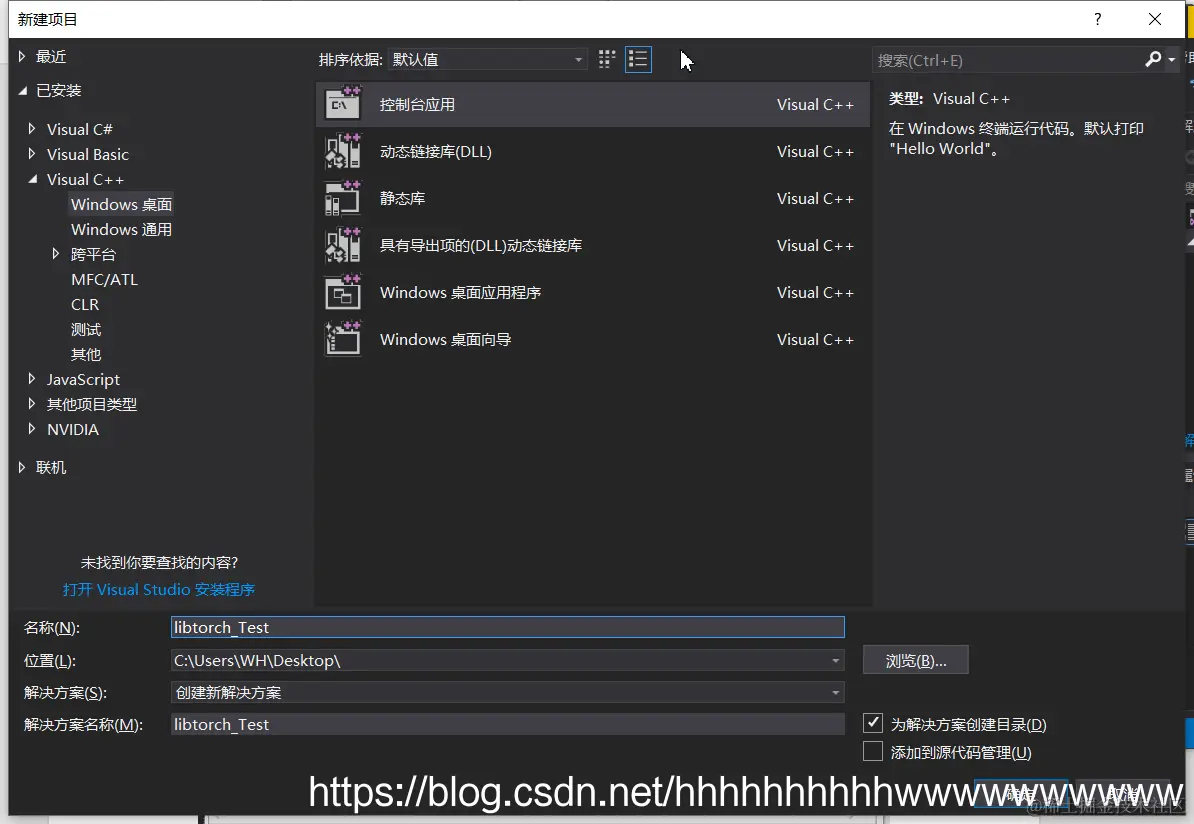Select 测试 (Test) category
Image resolution: width=1194 pixels, height=824 pixels.
(x=86, y=330)
